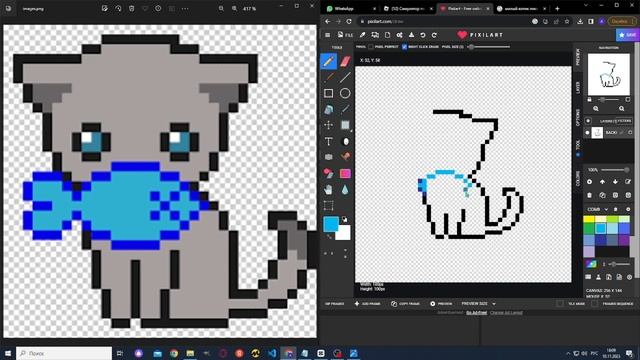
Task: Zoom in on the image viewer toolbar
Action: (234, 9)
